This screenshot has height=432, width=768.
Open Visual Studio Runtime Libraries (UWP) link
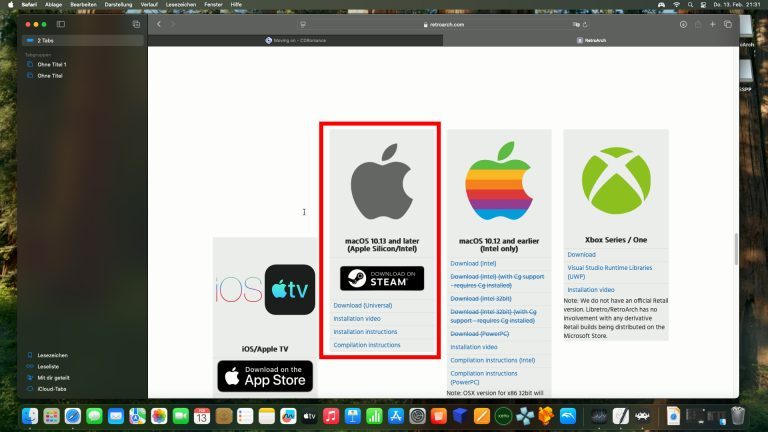click(609, 272)
